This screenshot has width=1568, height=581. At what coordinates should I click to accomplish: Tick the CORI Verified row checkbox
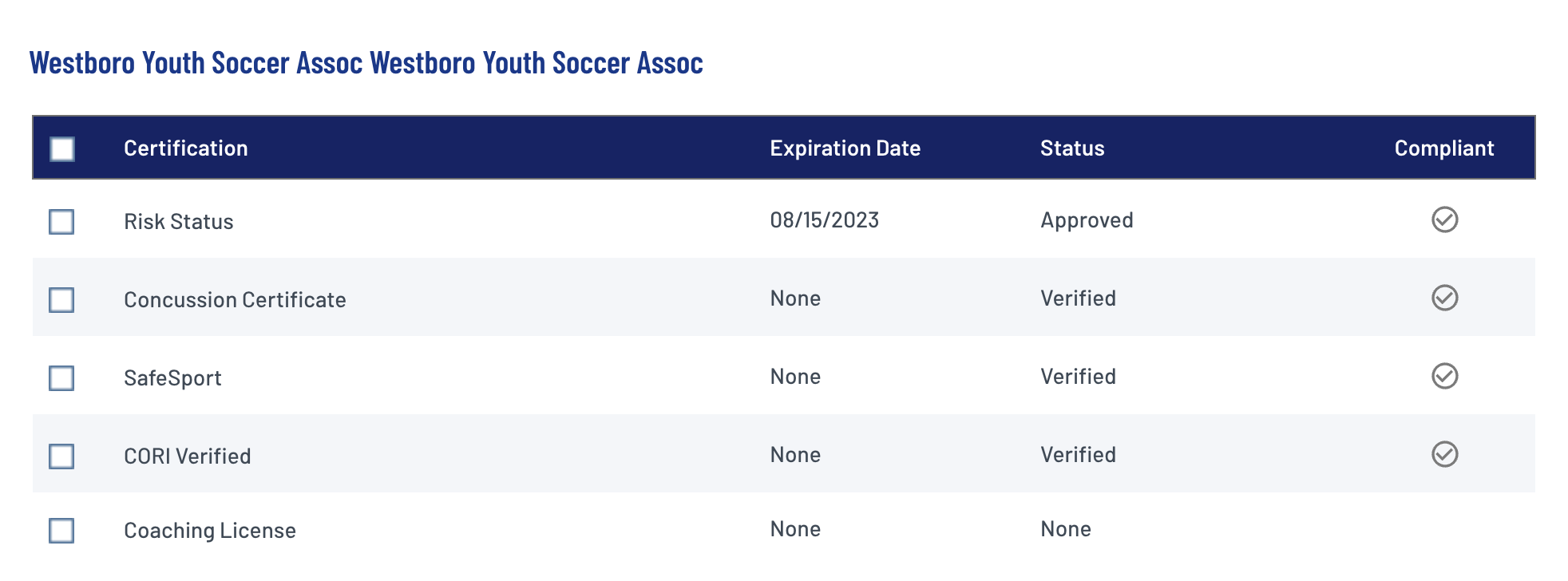61,457
